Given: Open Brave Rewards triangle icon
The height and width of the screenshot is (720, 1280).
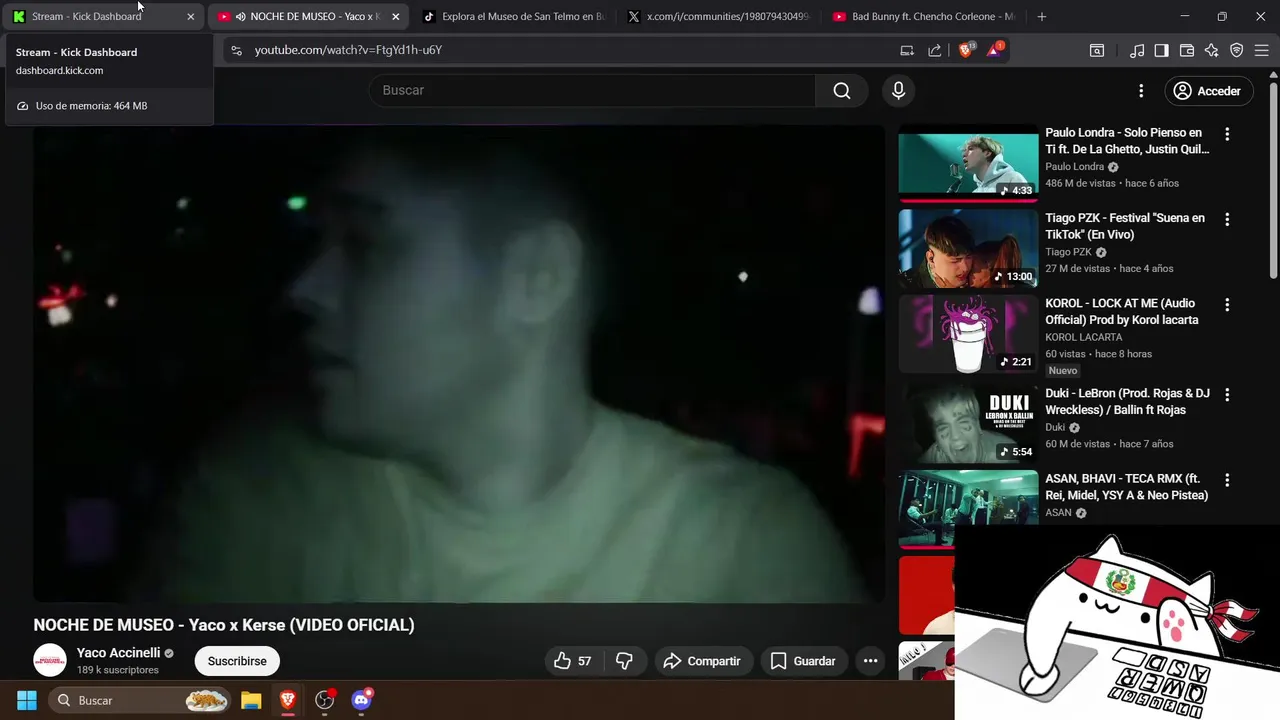Looking at the screenshot, I should 995,50.
